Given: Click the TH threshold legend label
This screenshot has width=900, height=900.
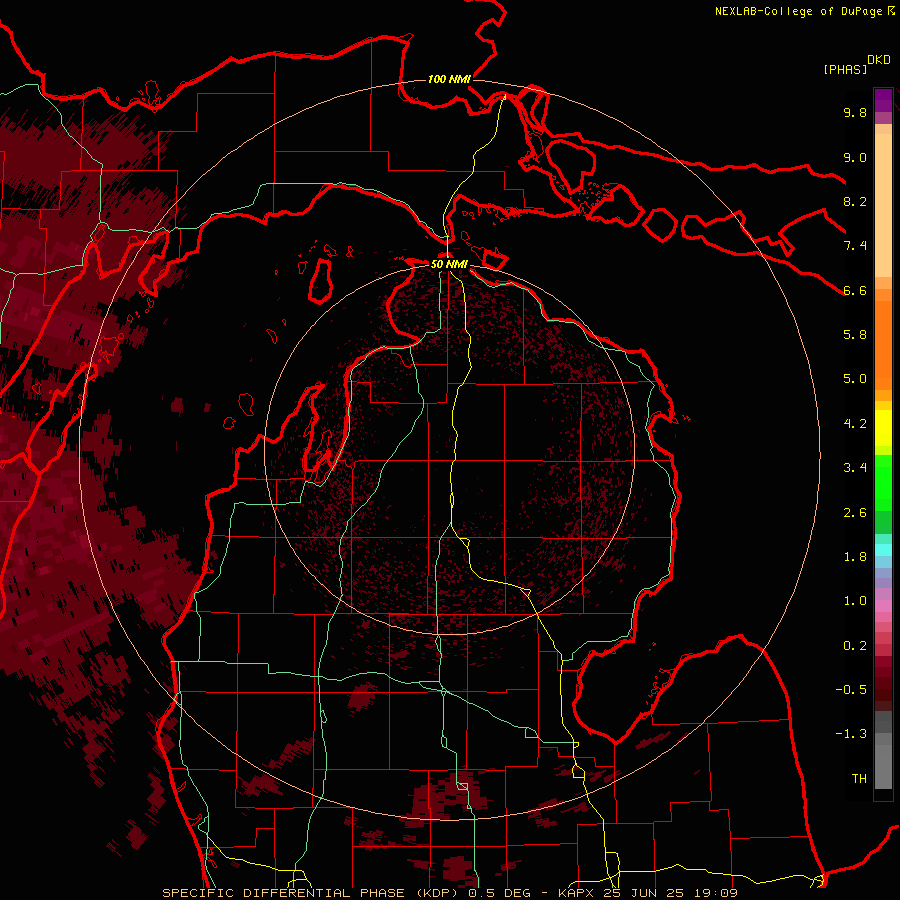Looking at the screenshot, I should (x=859, y=779).
